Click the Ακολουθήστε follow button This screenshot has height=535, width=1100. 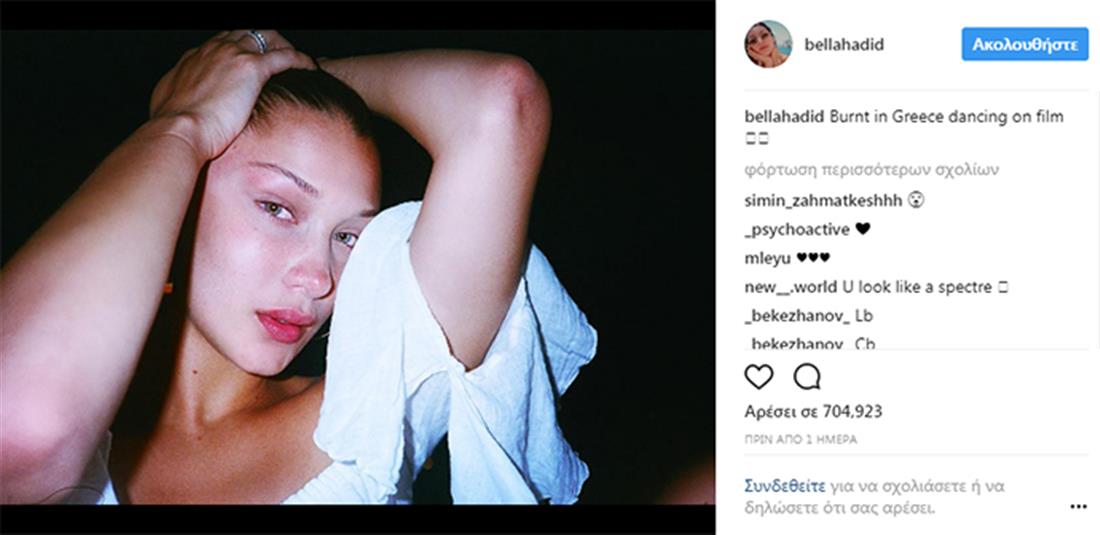click(1024, 44)
